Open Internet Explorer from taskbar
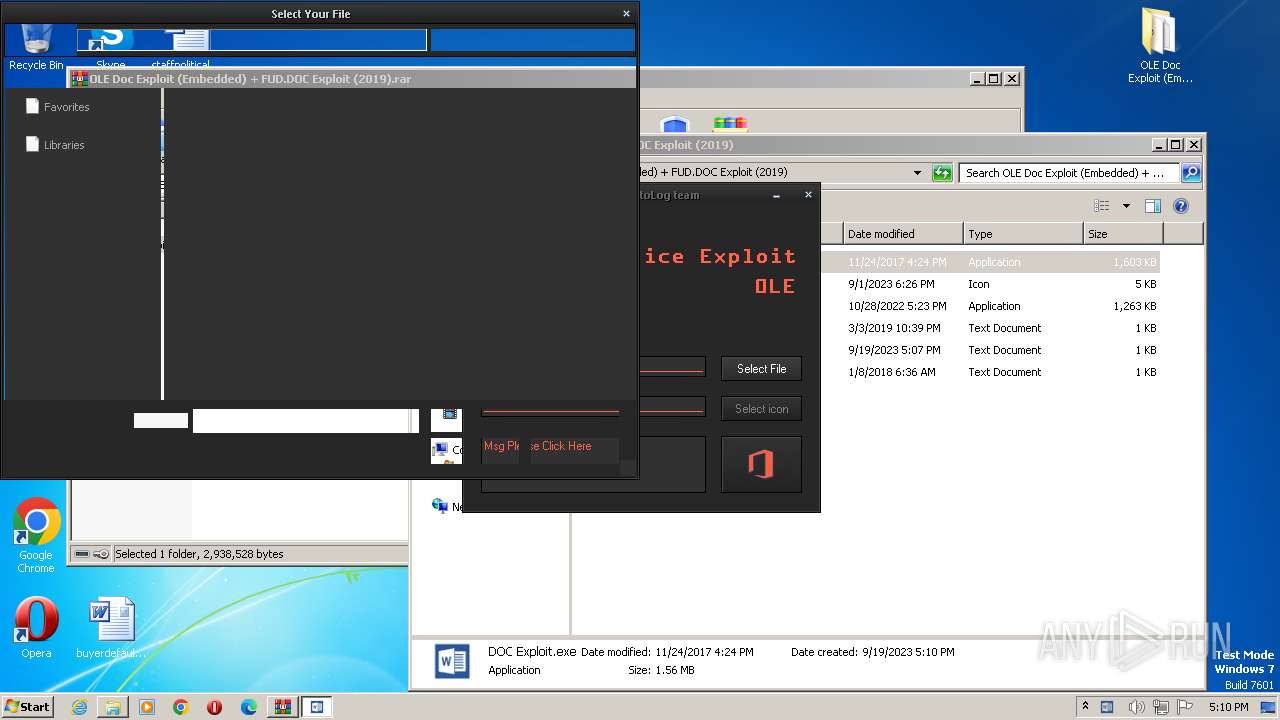The image size is (1280, 720). tap(79, 707)
